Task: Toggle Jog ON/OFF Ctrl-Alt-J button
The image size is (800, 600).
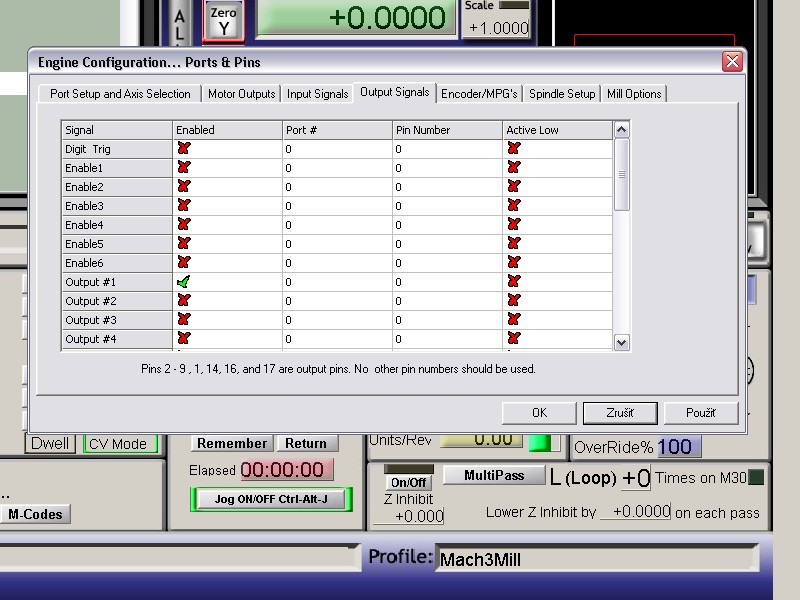Action: [271, 499]
